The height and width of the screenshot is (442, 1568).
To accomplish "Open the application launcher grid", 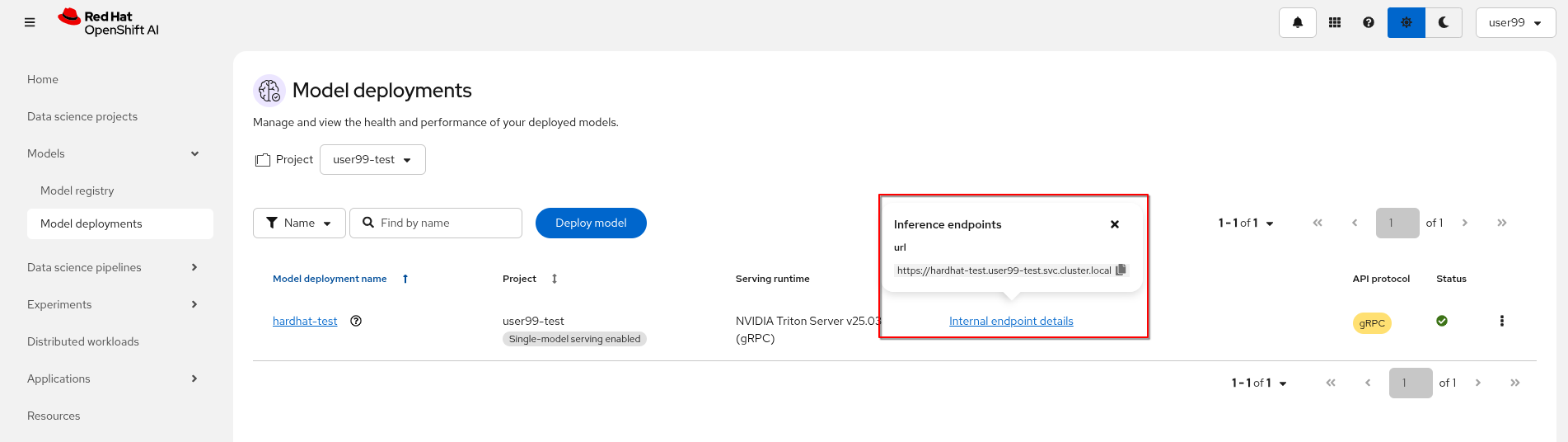I will (1335, 23).
